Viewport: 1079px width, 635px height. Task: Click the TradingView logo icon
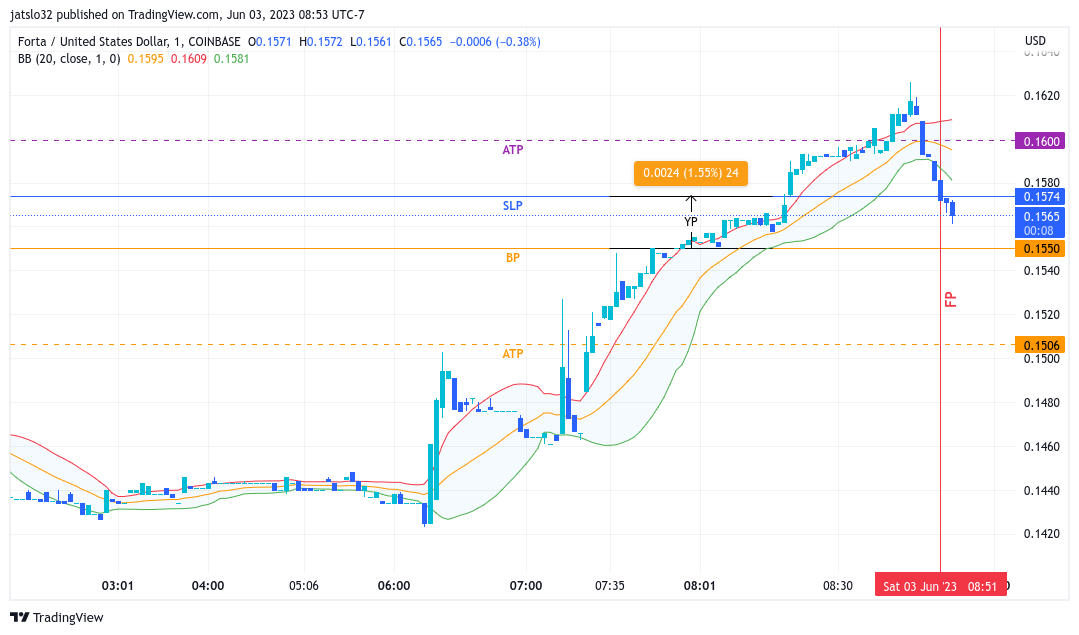(x=19, y=617)
